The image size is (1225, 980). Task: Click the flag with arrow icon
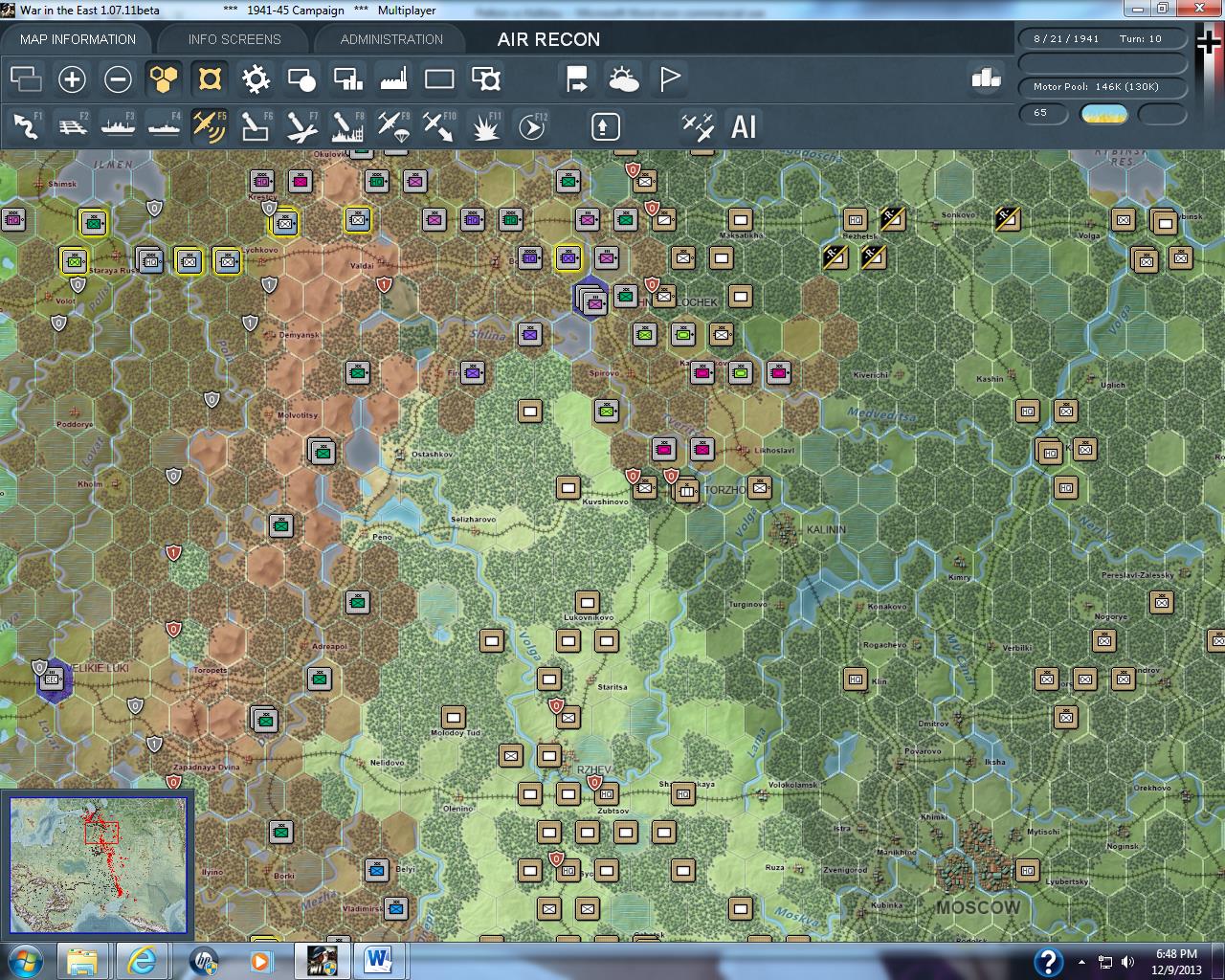(577, 78)
